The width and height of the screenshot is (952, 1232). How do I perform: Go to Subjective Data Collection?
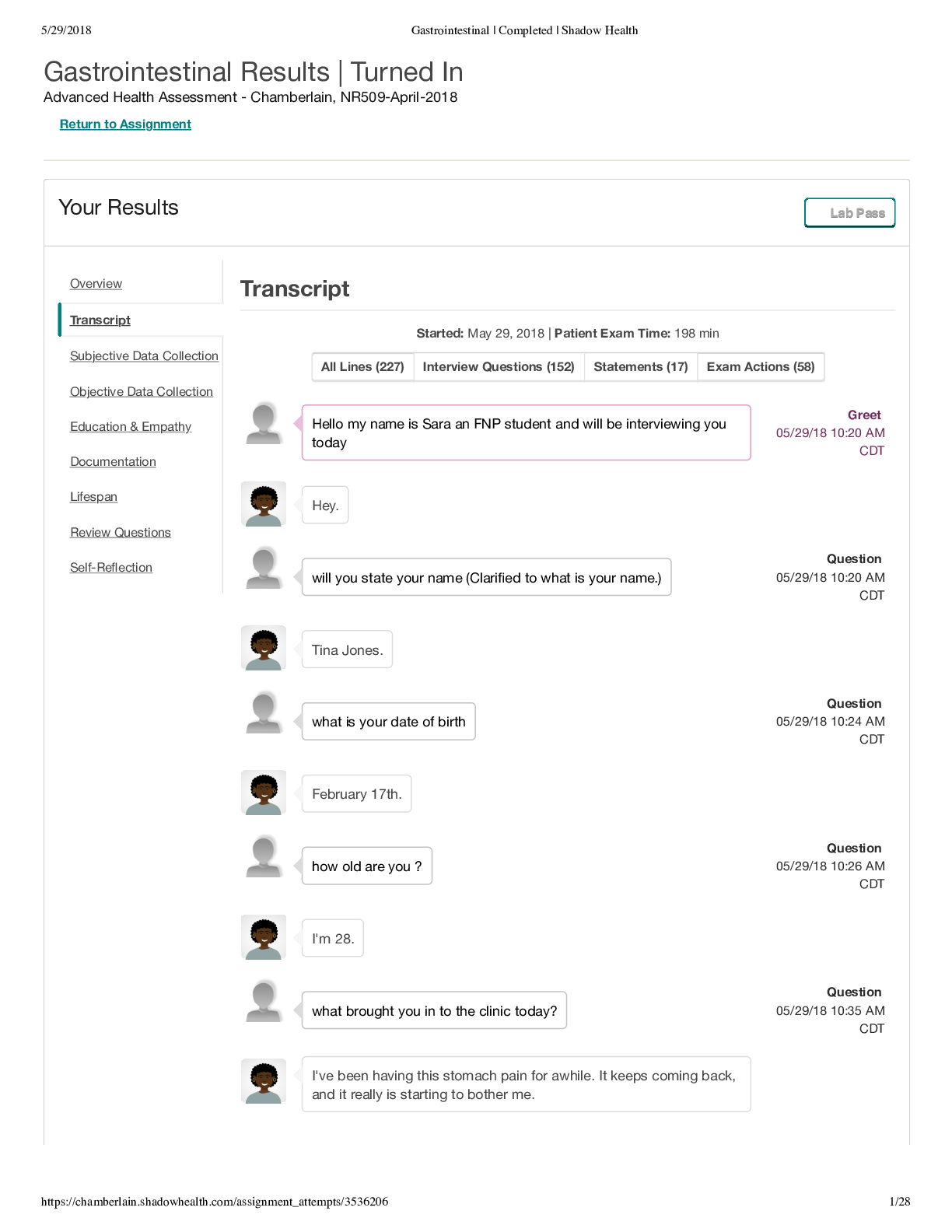(x=144, y=356)
